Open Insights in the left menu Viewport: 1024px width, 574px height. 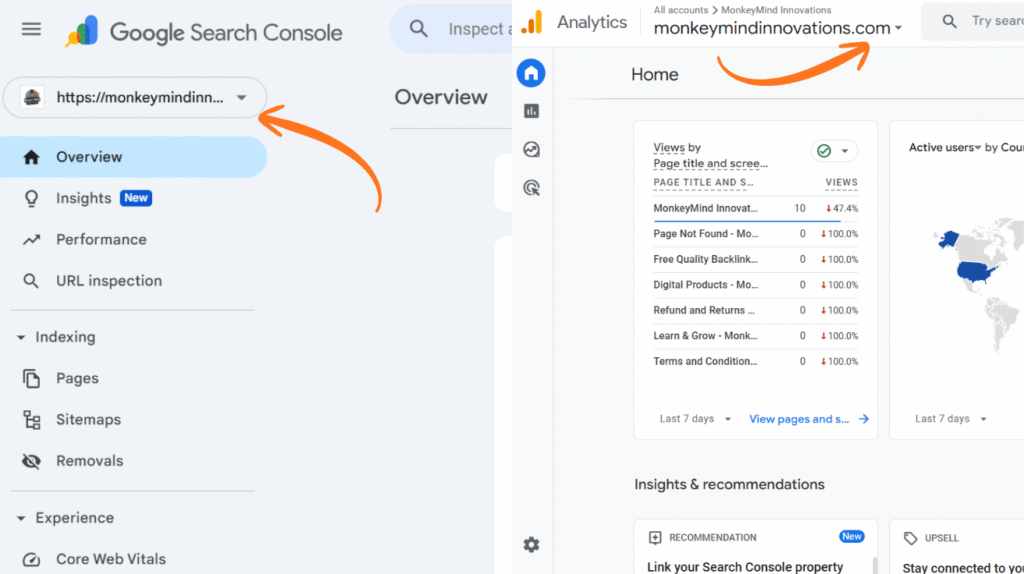(x=84, y=198)
